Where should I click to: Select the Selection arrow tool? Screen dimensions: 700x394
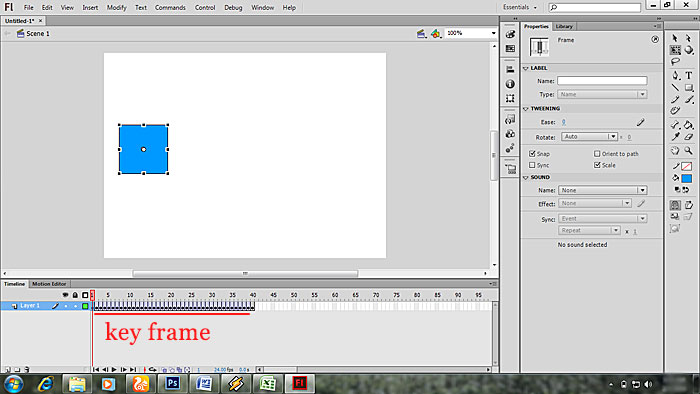pyautogui.click(x=675, y=38)
